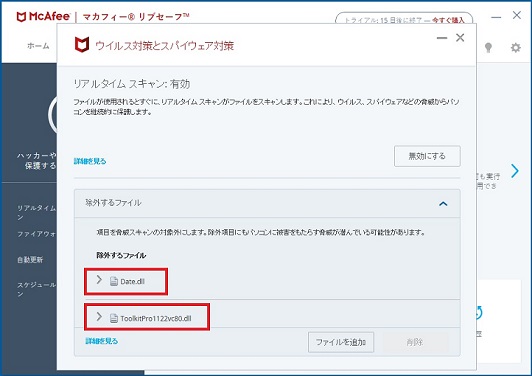Select 自動更新 in the left sidebar
Image resolution: width=532 pixels, height=376 pixels.
(x=30, y=260)
